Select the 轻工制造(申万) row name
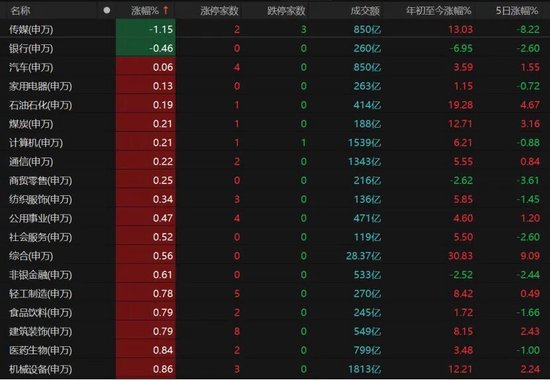Screen dimensions: 550x380 (41, 294)
